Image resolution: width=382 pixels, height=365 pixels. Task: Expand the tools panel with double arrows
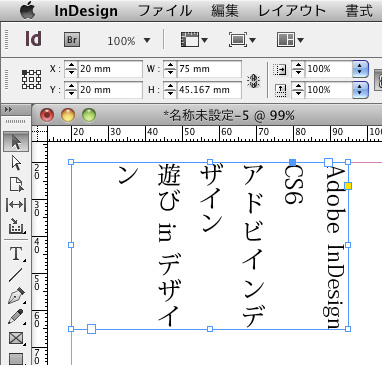tap(9, 110)
